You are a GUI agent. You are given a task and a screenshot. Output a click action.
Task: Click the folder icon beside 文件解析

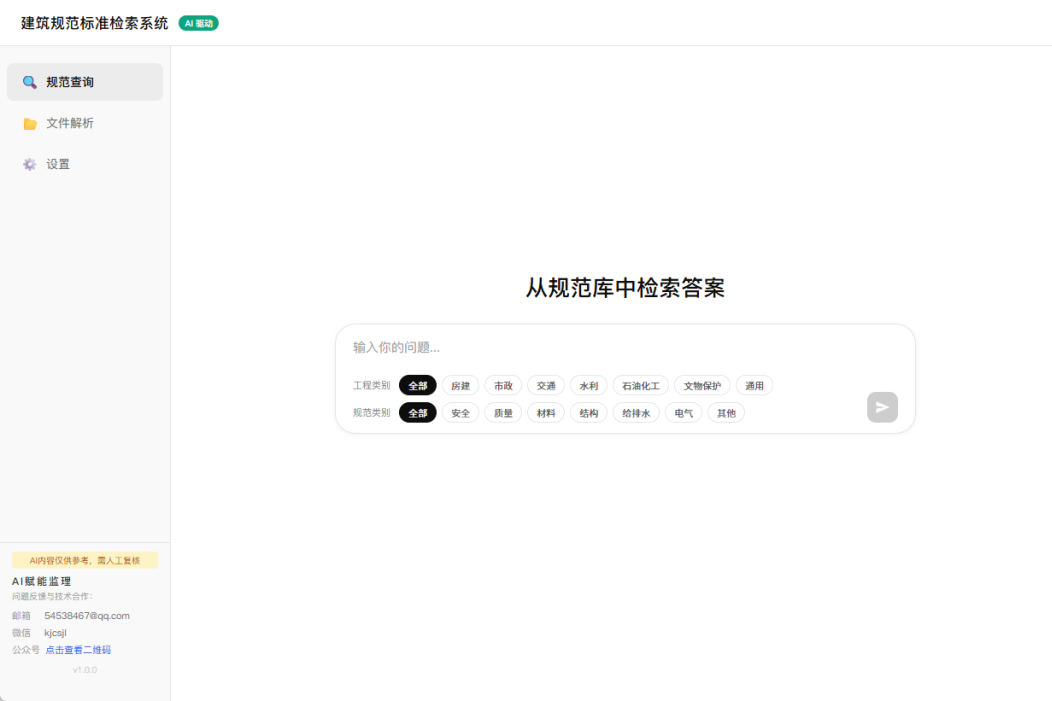tap(30, 124)
